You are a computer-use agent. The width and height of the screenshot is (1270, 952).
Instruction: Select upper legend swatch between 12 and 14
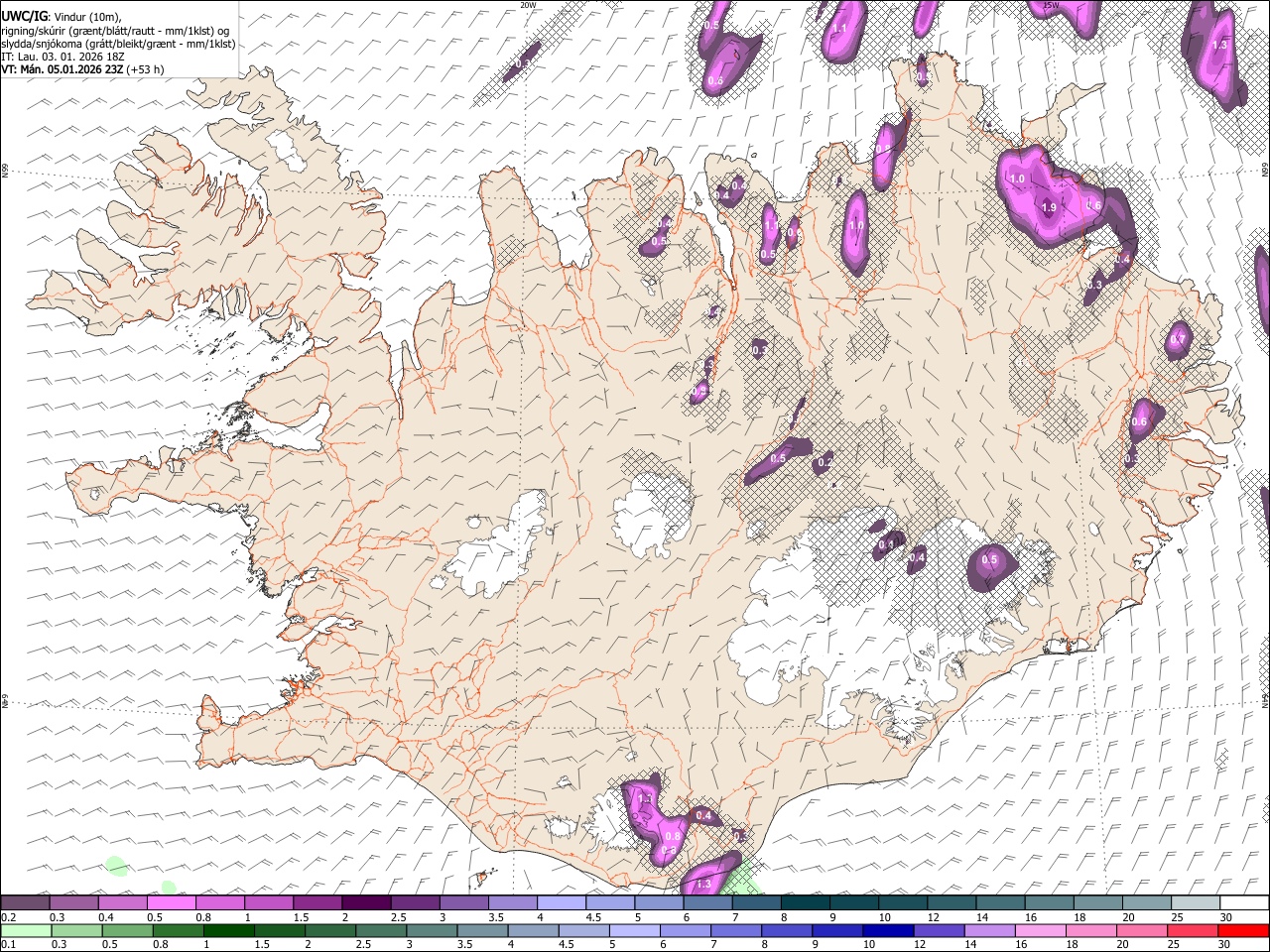pyautogui.click(x=952, y=903)
